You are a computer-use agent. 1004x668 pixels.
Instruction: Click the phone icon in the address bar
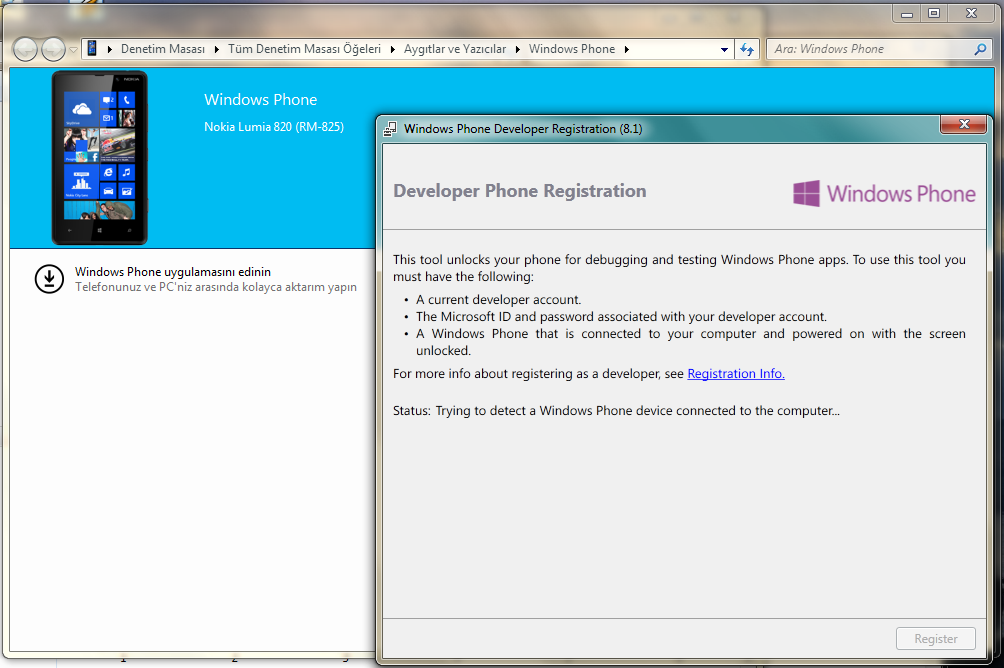[x=92, y=49]
